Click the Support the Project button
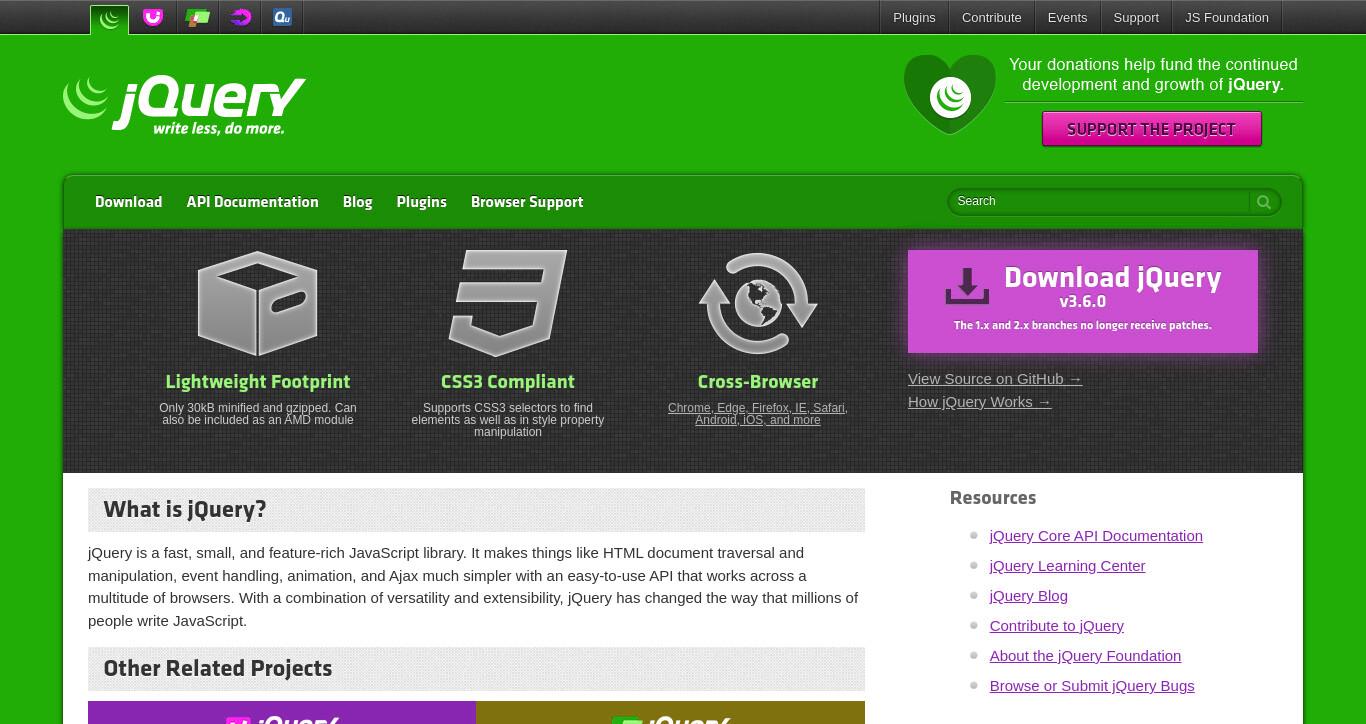 [x=1151, y=129]
